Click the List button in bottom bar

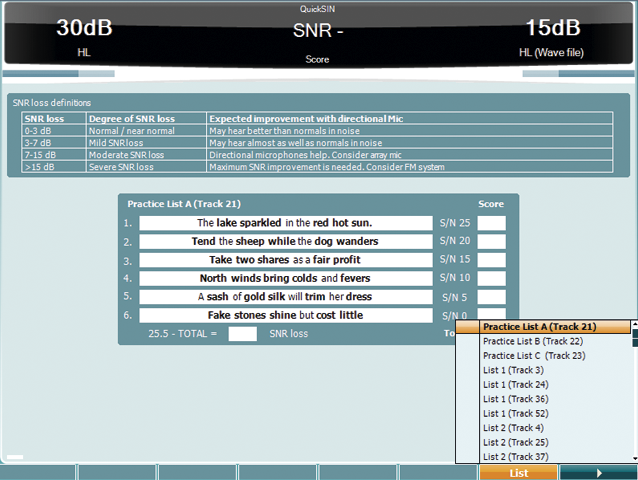518,472
